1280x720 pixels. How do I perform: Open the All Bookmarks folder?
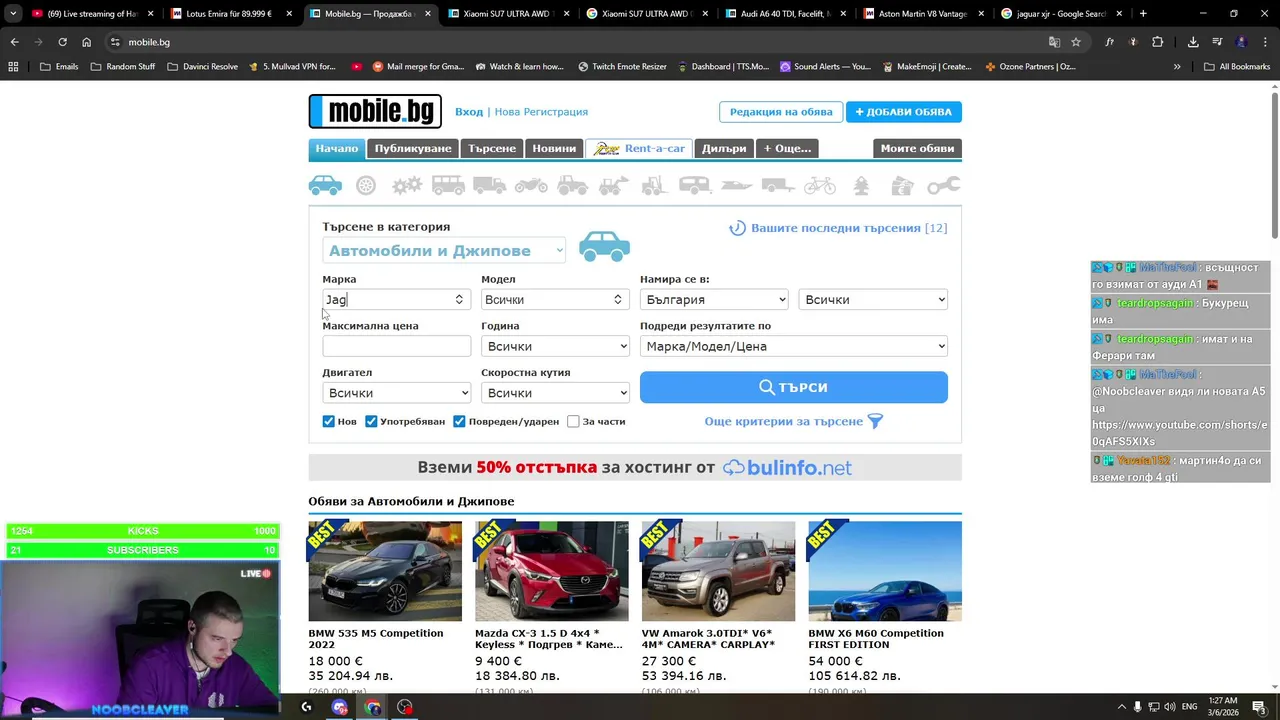(x=1237, y=66)
